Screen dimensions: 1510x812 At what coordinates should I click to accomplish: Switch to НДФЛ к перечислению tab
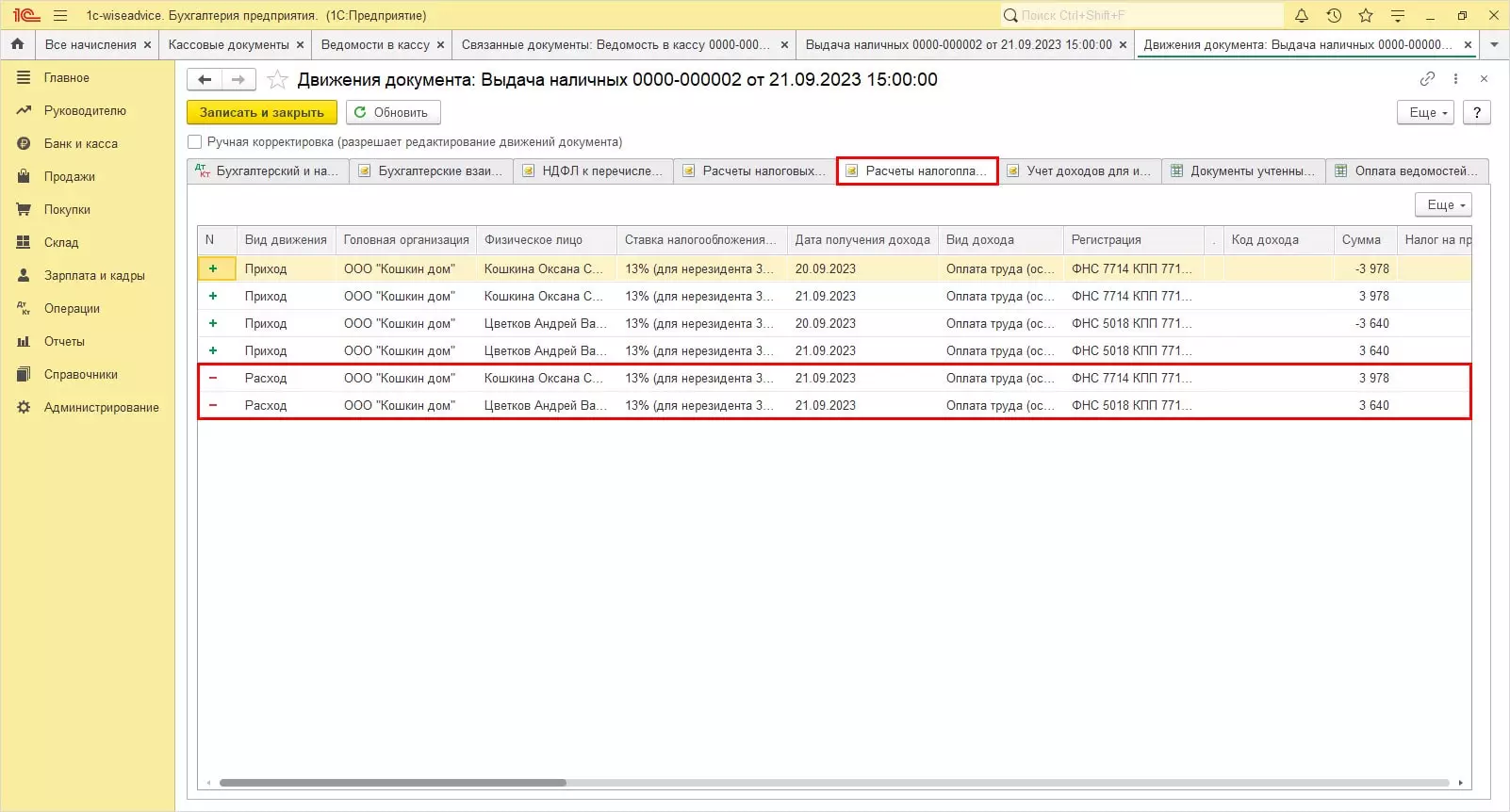click(594, 171)
